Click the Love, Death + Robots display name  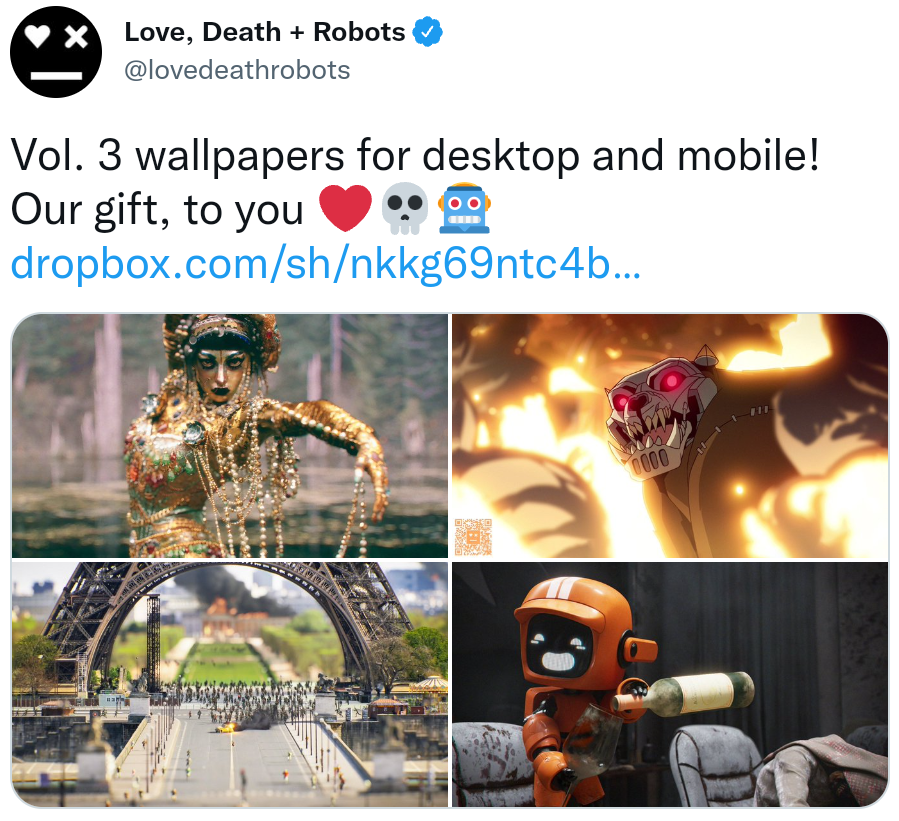(x=265, y=32)
